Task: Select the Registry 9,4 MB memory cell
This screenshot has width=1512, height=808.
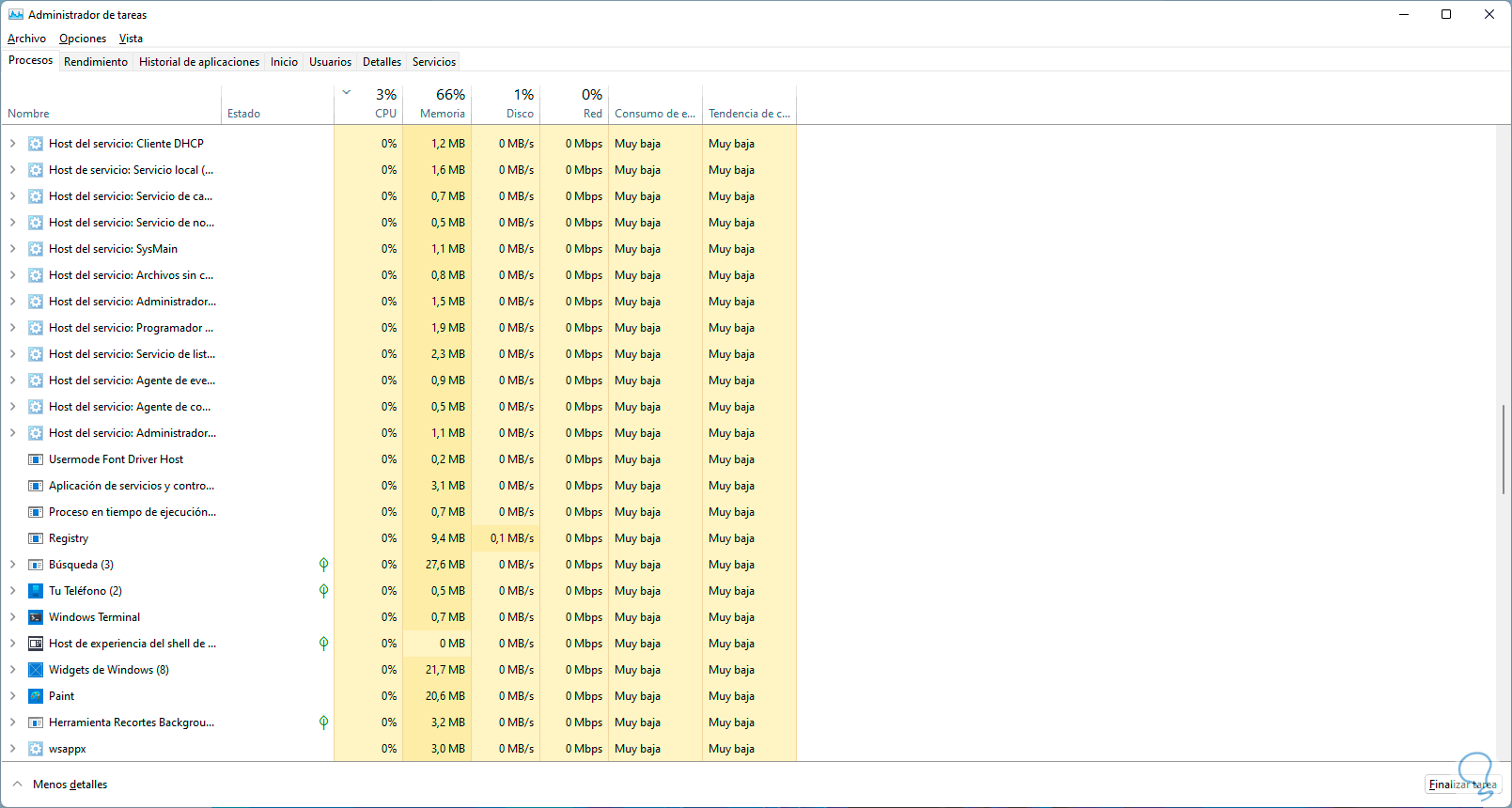Action: point(437,538)
